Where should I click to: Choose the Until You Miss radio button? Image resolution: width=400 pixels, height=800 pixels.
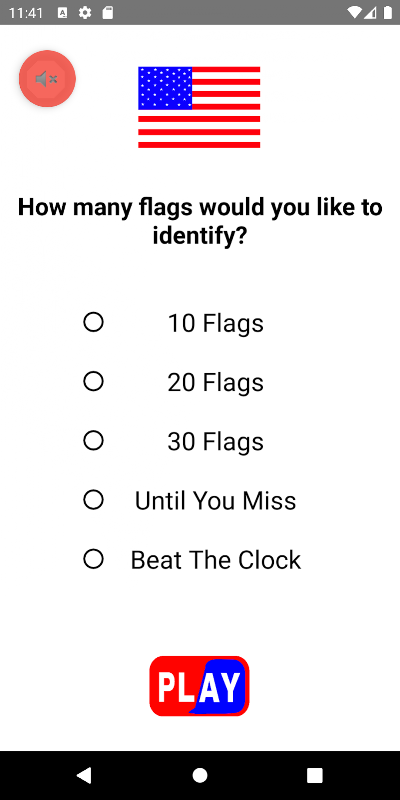(x=93, y=500)
